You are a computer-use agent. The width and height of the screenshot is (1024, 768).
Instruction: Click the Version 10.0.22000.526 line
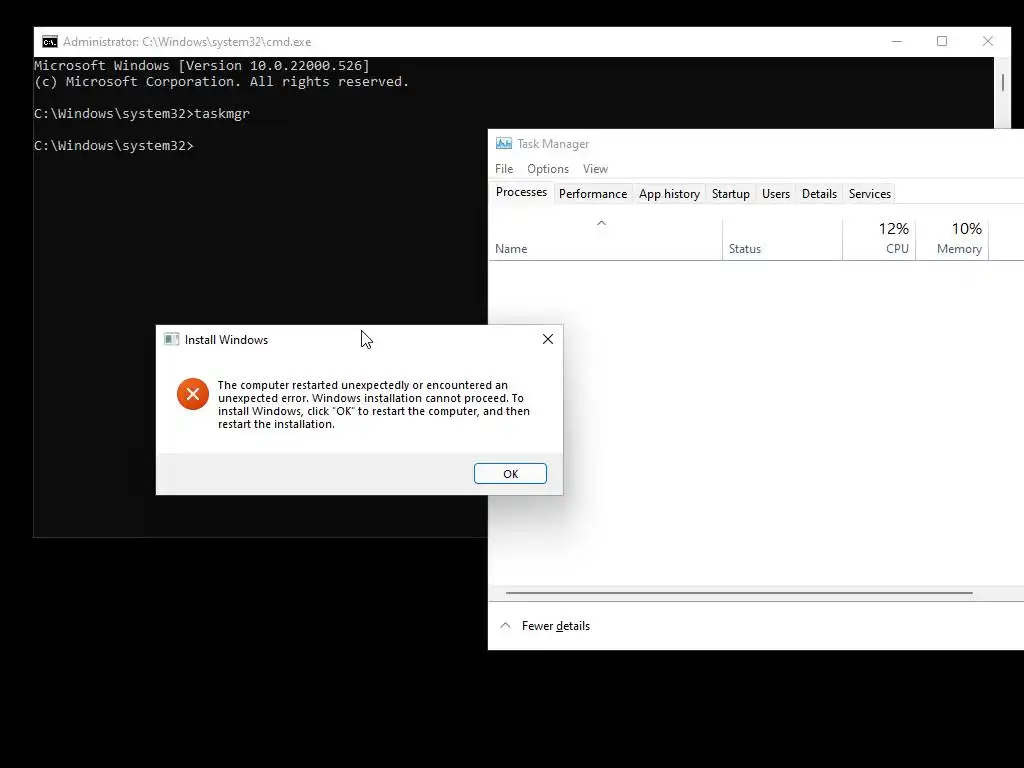pyautogui.click(x=202, y=65)
